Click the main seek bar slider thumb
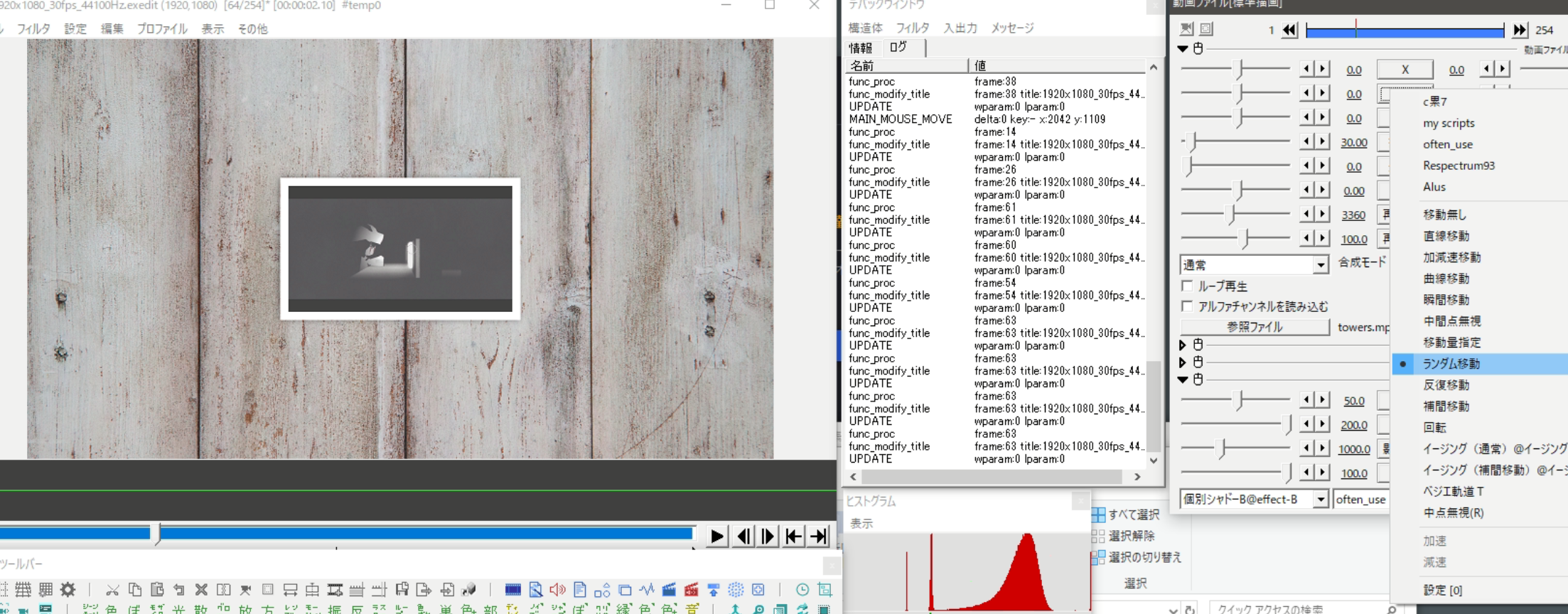 (x=158, y=534)
